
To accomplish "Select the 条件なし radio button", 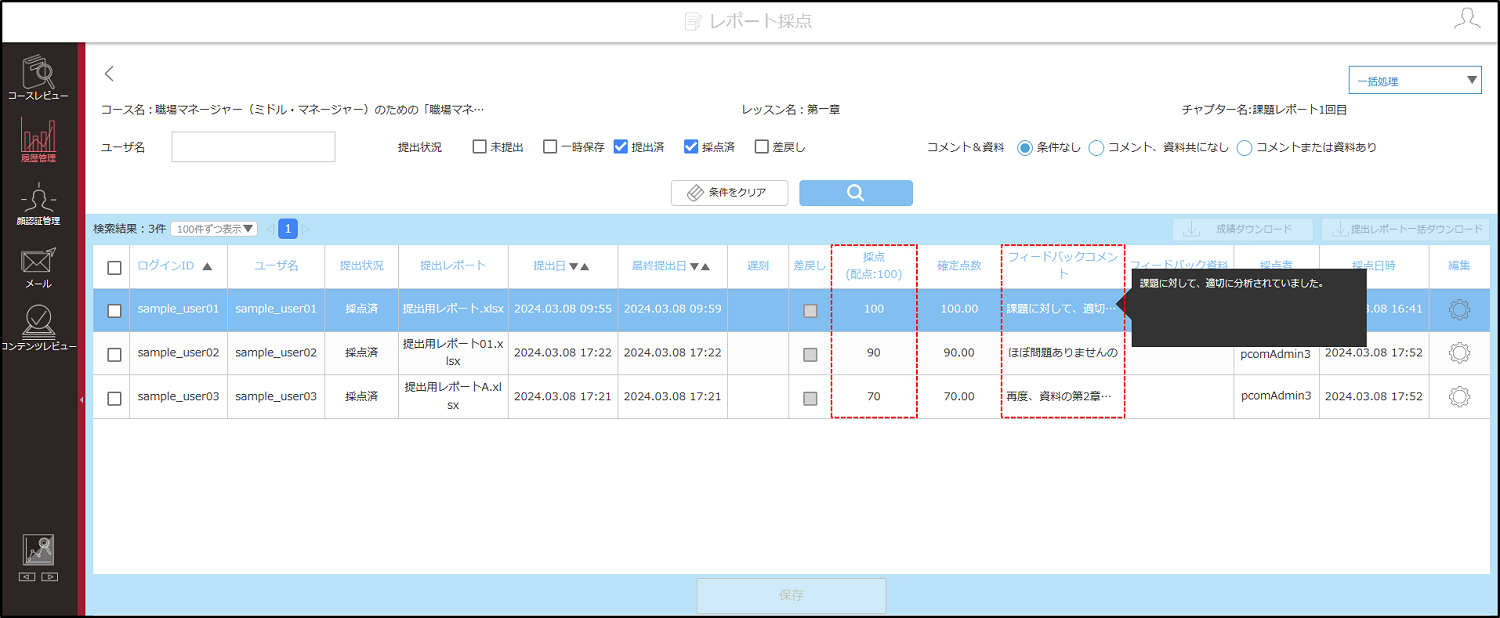I will (1025, 148).
